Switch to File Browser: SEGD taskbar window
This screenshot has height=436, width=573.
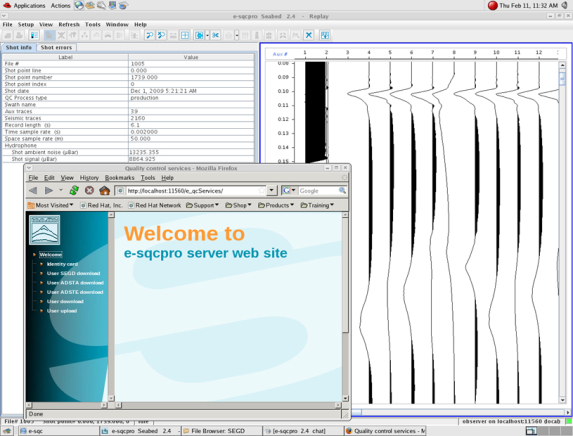click(x=221, y=431)
